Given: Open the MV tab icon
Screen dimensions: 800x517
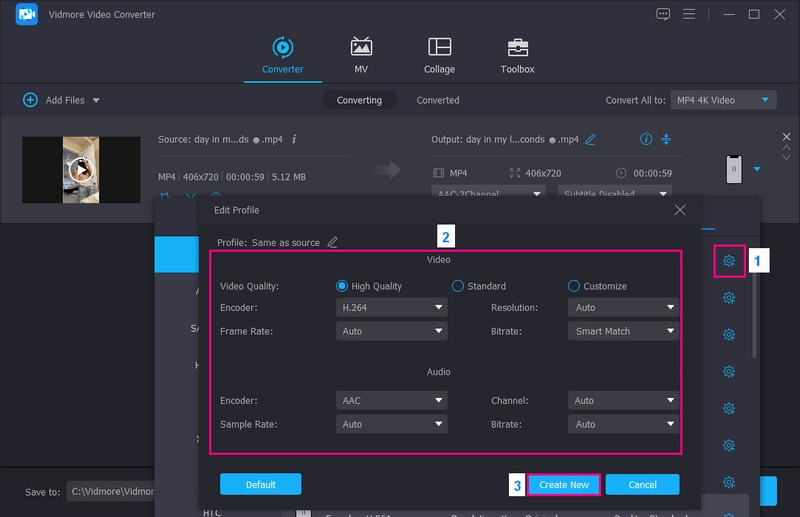Looking at the screenshot, I should tap(361, 47).
